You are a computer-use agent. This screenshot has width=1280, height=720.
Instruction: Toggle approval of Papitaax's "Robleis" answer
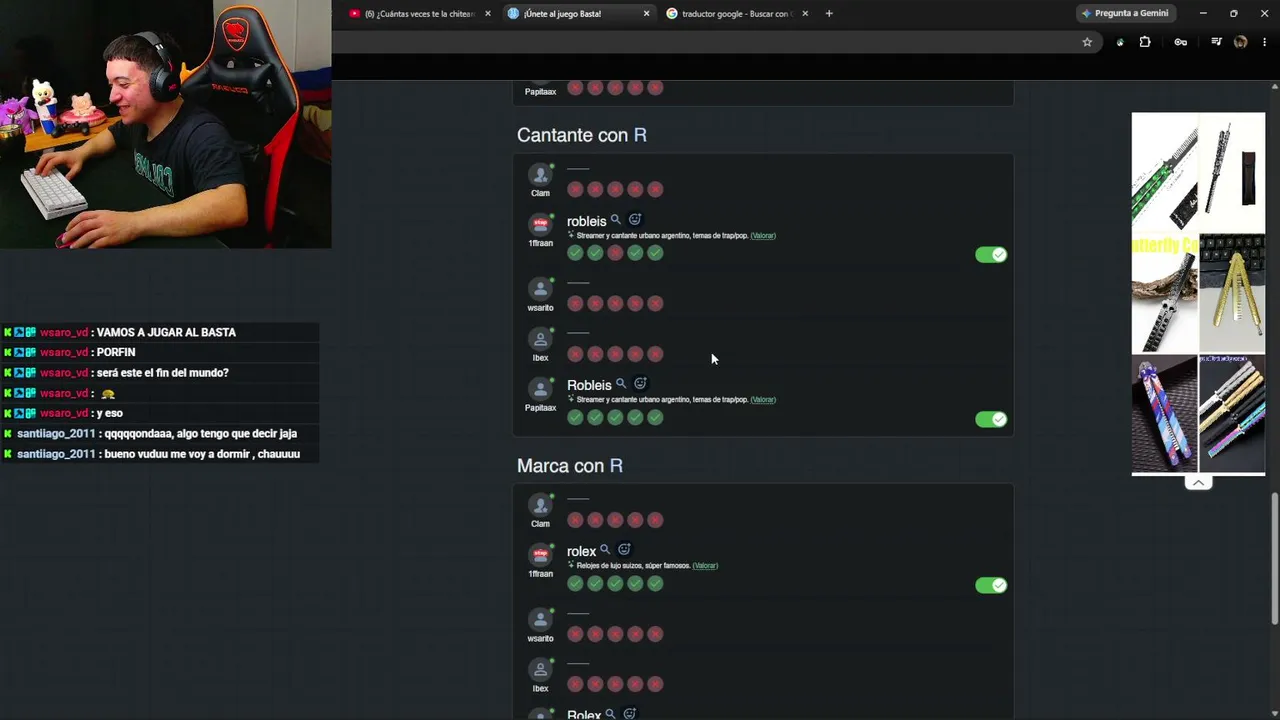point(991,419)
